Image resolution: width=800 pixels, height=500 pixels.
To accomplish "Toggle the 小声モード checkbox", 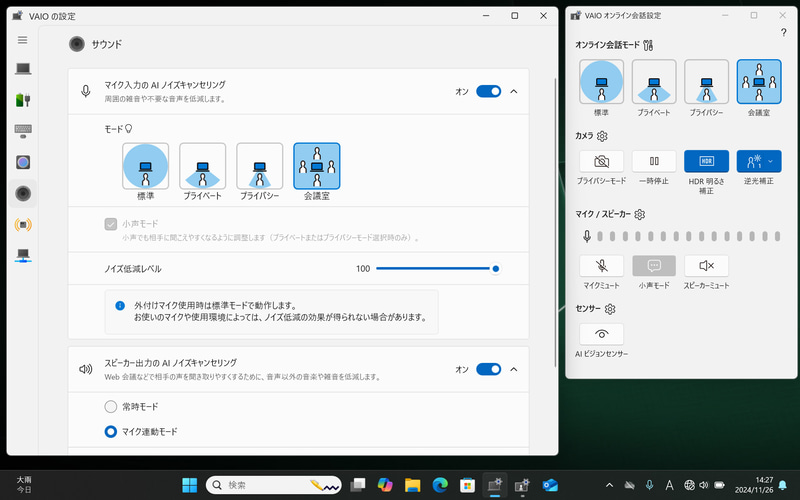I will click(111, 224).
